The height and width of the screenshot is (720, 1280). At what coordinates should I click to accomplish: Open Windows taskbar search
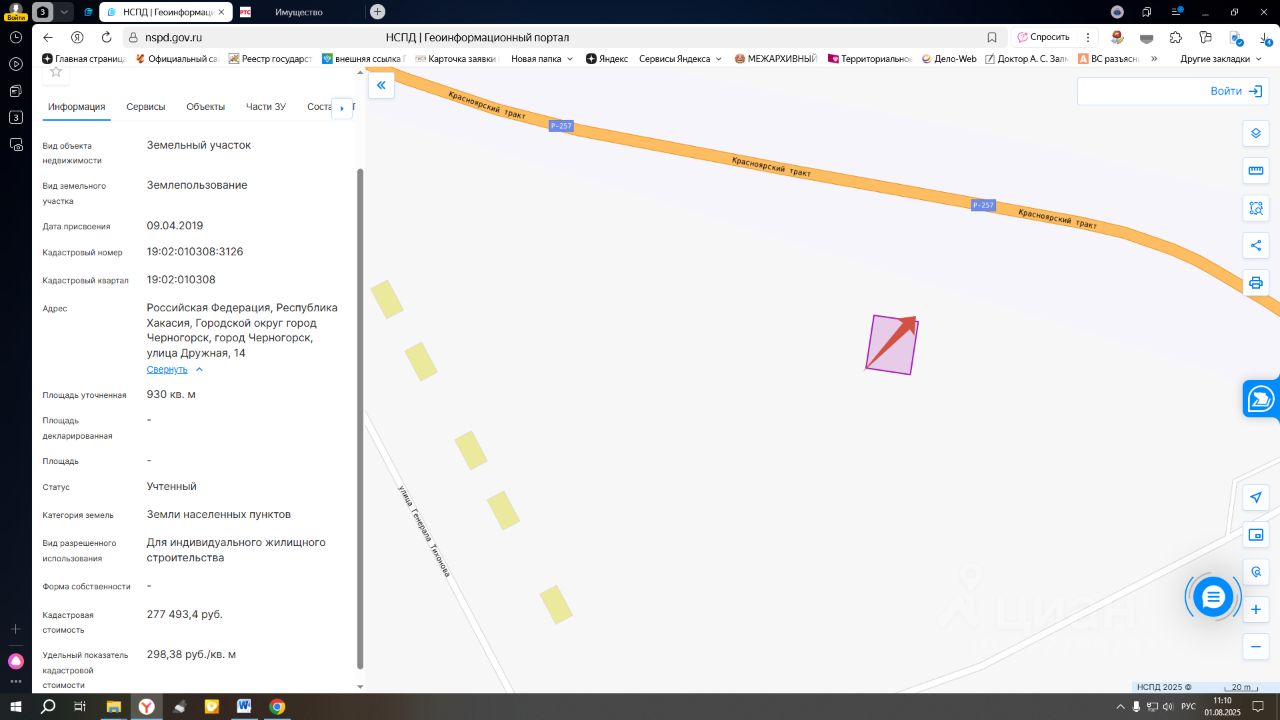[47, 707]
